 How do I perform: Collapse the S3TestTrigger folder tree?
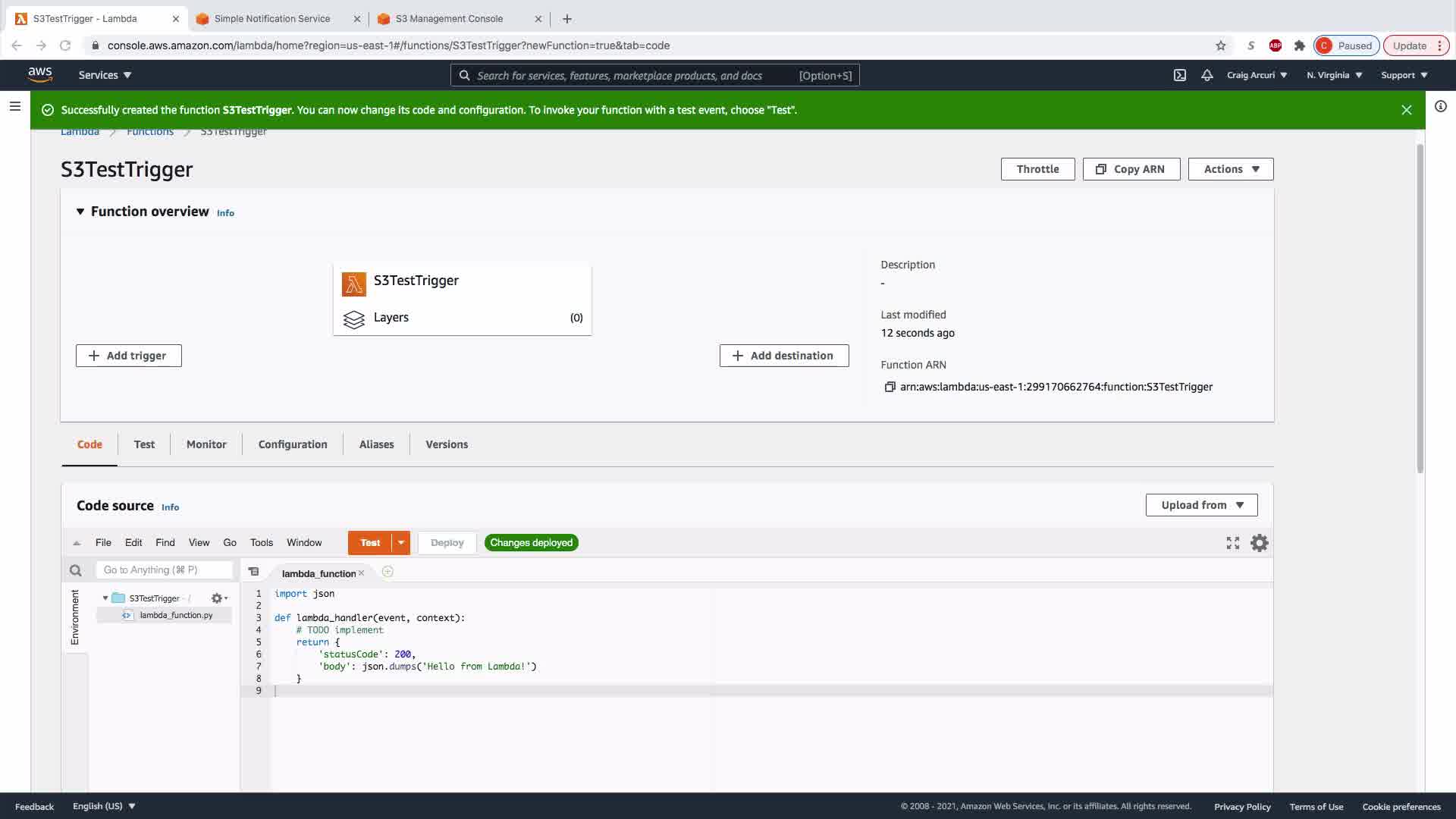pyautogui.click(x=105, y=598)
